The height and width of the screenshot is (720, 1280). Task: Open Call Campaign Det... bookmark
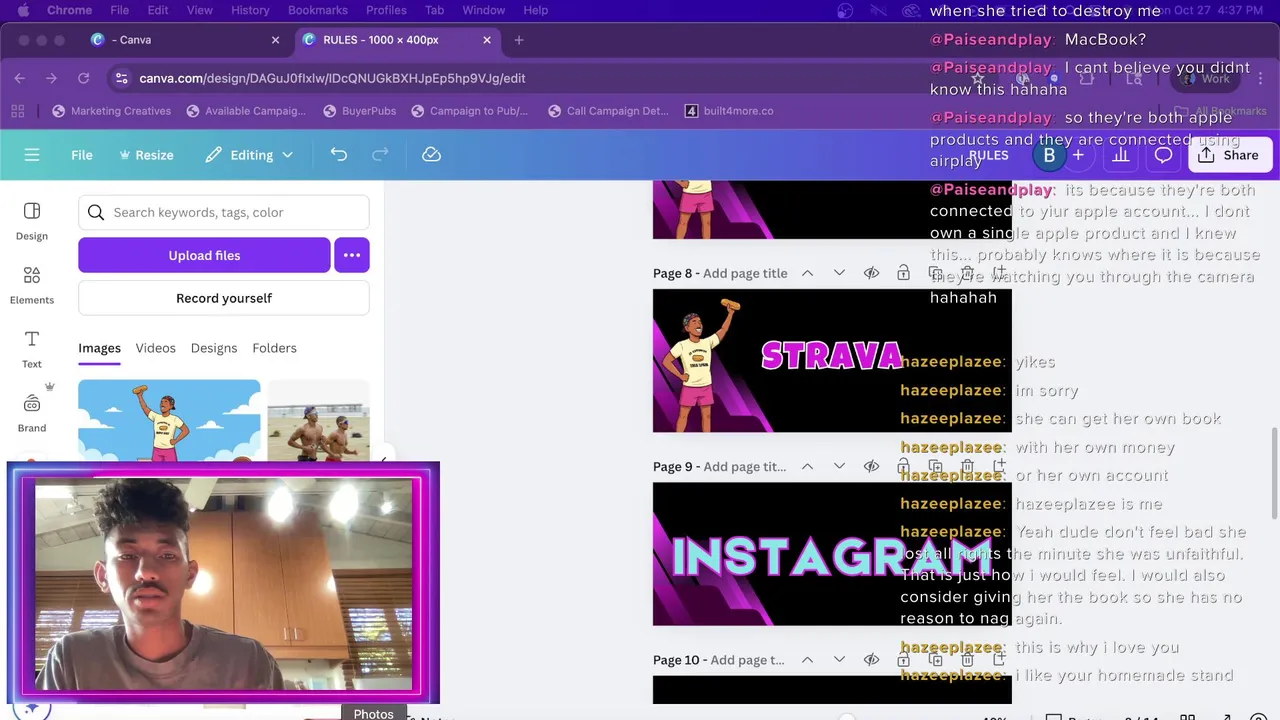tap(608, 111)
